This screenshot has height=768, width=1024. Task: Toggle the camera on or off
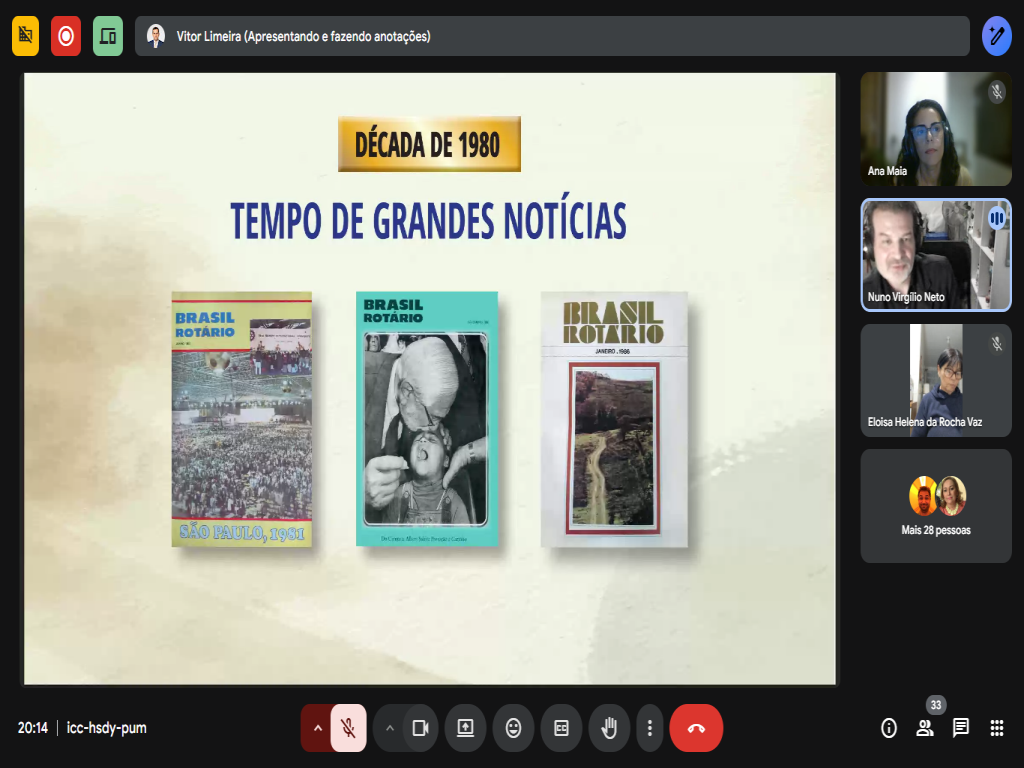click(x=421, y=728)
